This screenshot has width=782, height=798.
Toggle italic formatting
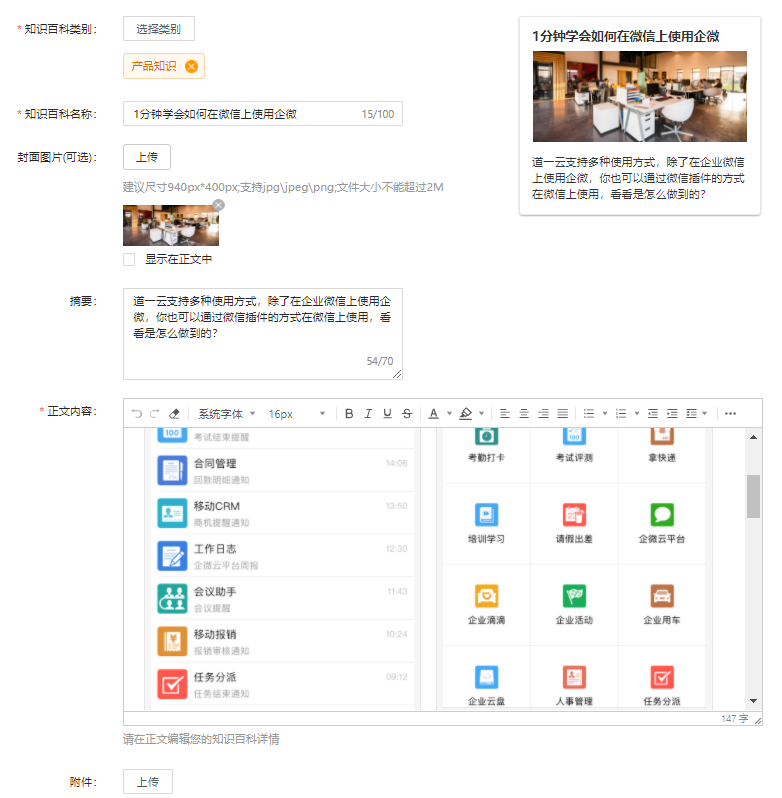pyautogui.click(x=368, y=414)
